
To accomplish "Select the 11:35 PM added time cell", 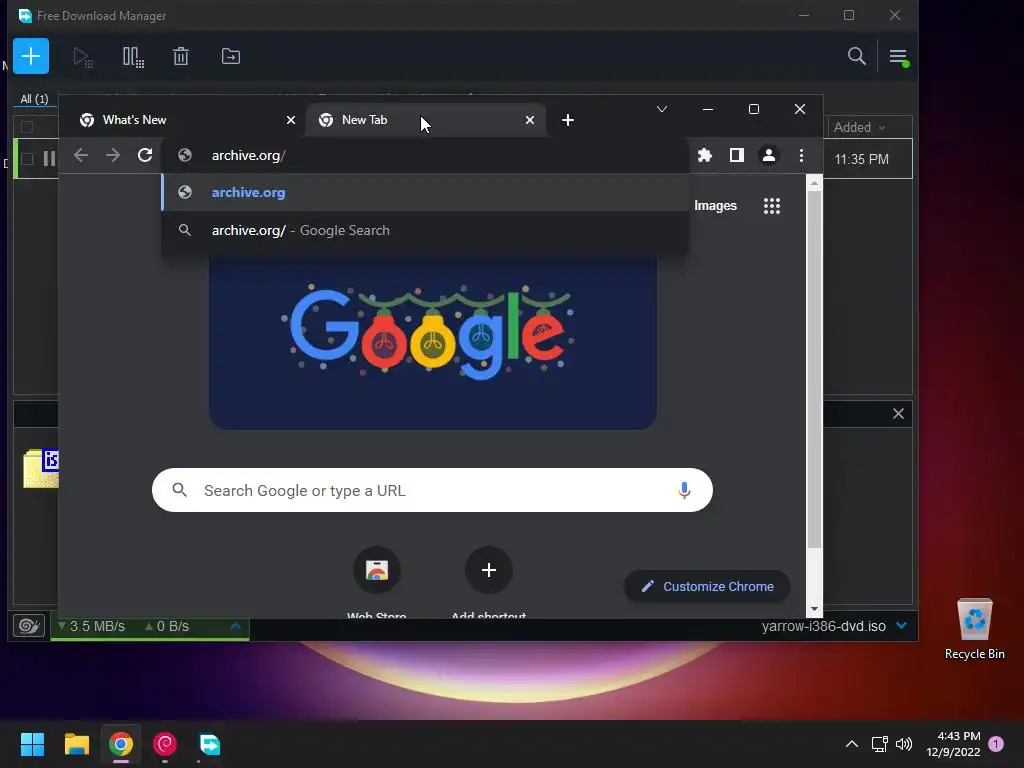I will coord(861,159).
